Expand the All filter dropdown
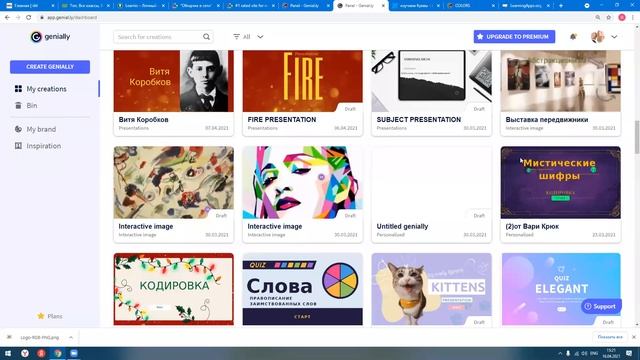Screen dimensions: 640x360 click(x=248, y=37)
